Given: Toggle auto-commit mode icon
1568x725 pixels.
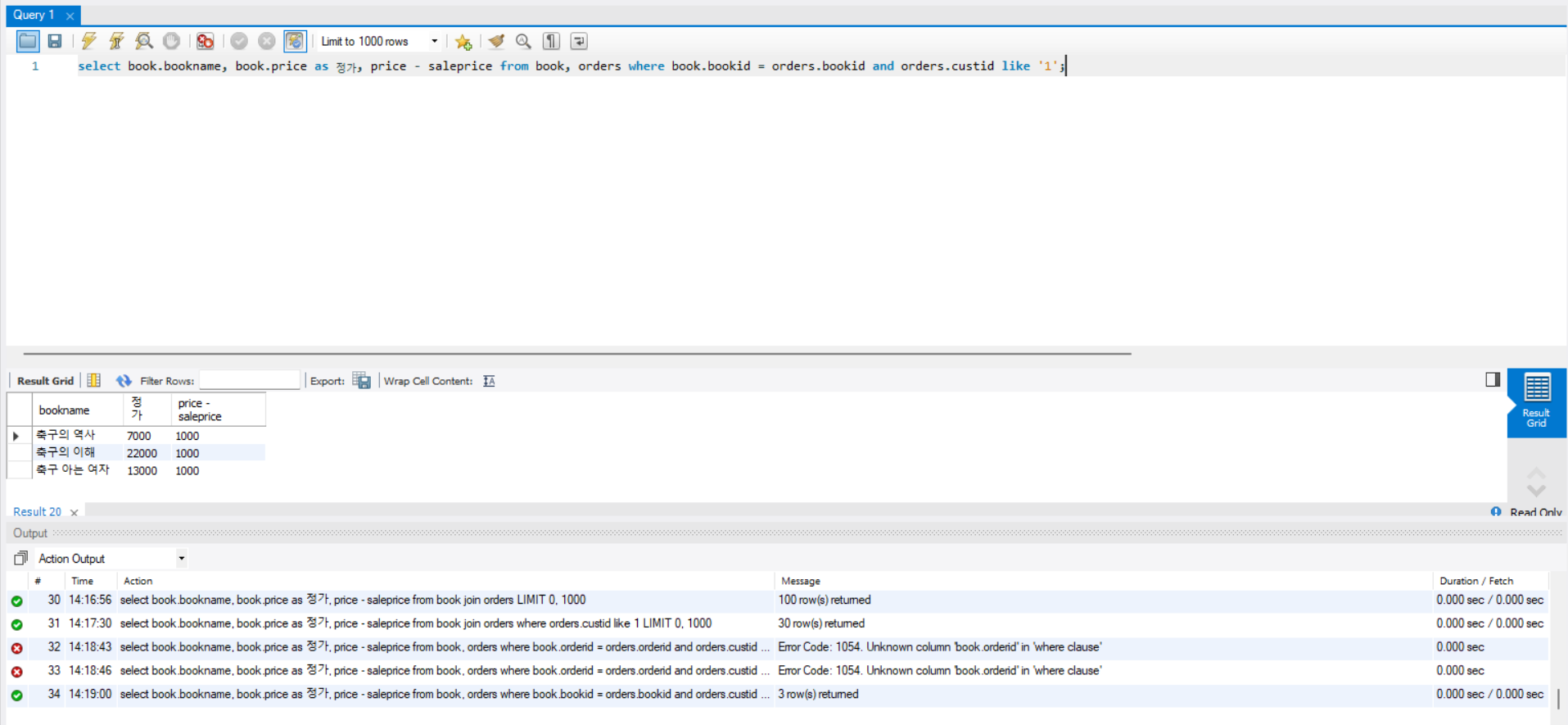Looking at the screenshot, I should [x=295, y=41].
